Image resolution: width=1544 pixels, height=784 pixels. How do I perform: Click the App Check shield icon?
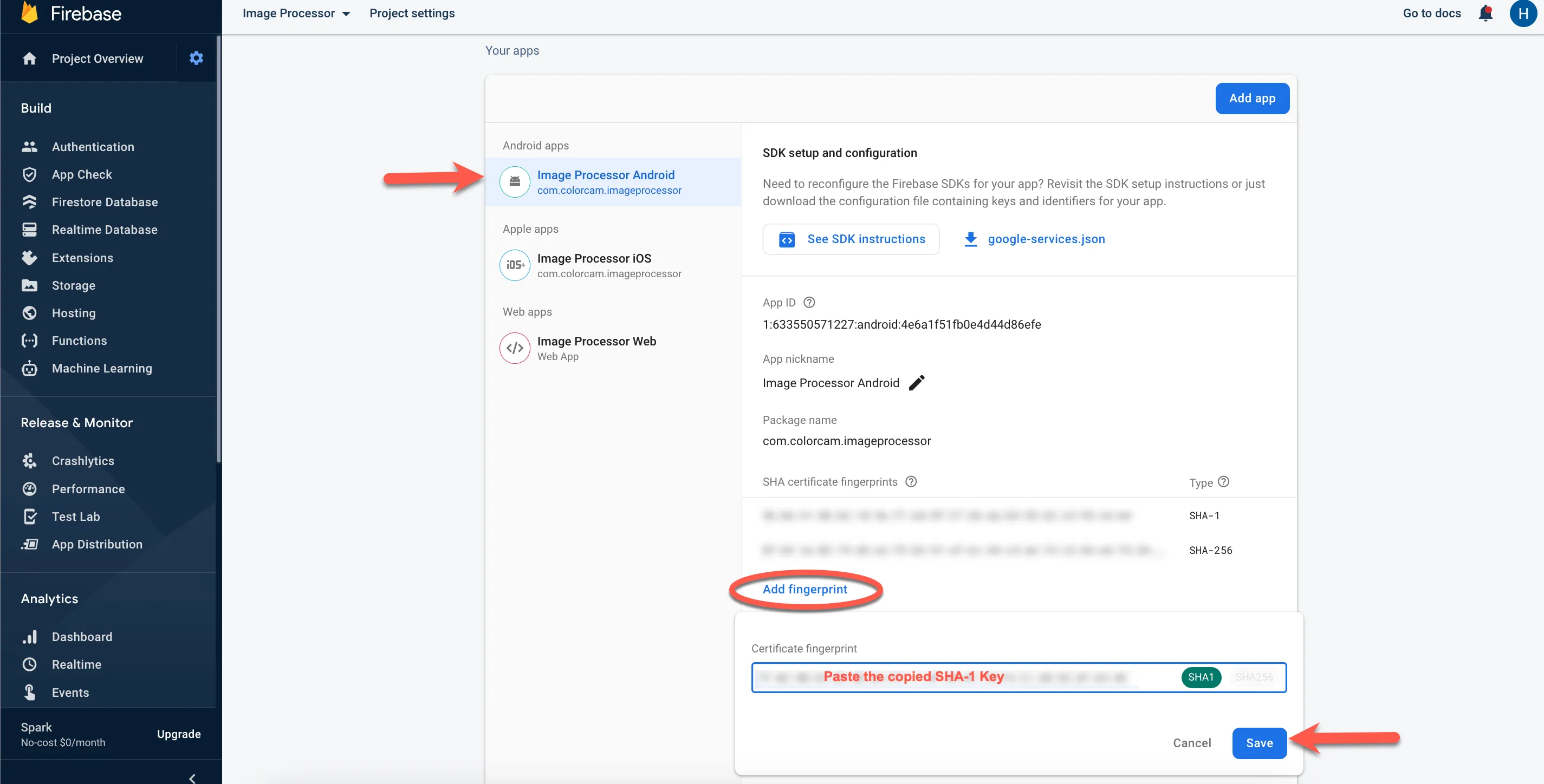(x=29, y=174)
